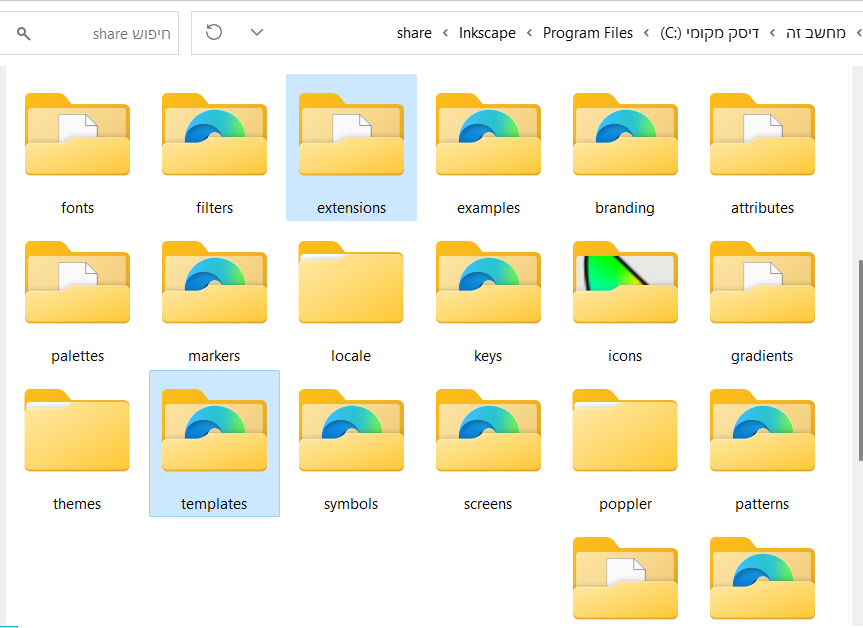
Task: Go to local disk (C:) breadcrumb
Action: point(709,33)
